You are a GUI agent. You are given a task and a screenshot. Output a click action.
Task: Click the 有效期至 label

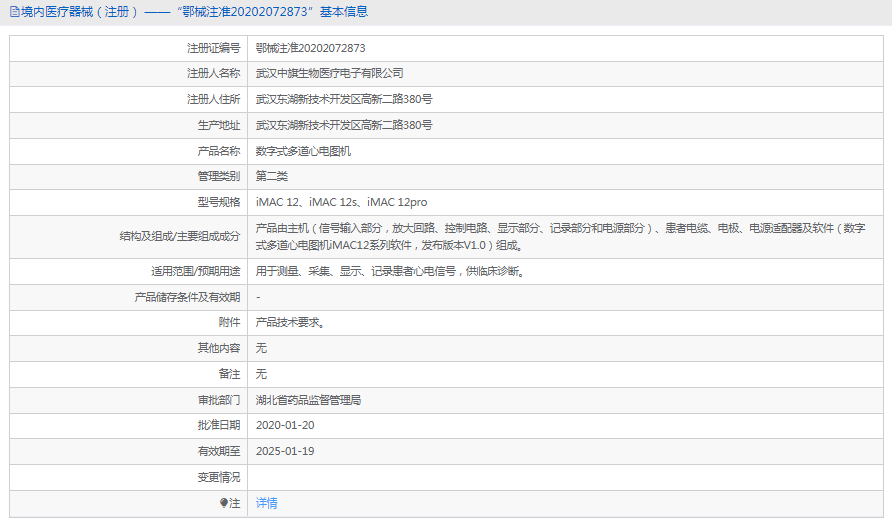coord(219,452)
